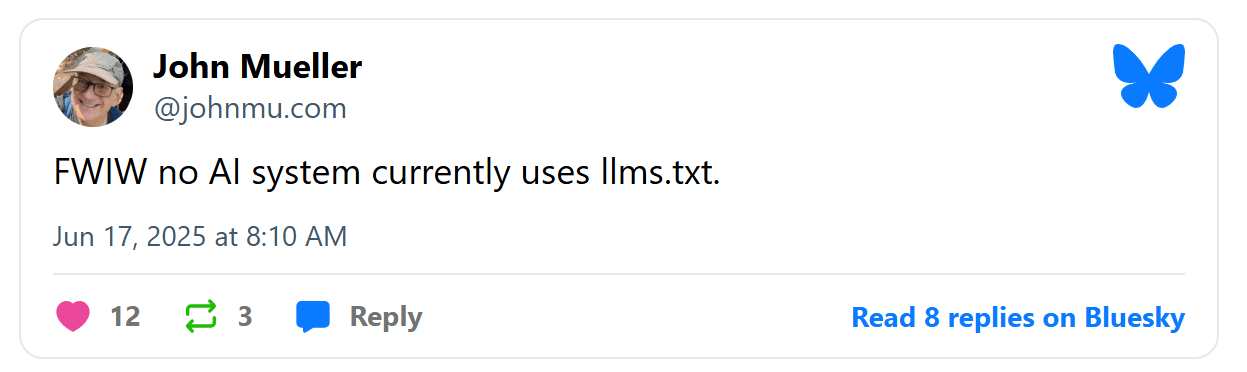Click the repost count number 3
This screenshot has height=372, width=1247.
(245, 317)
